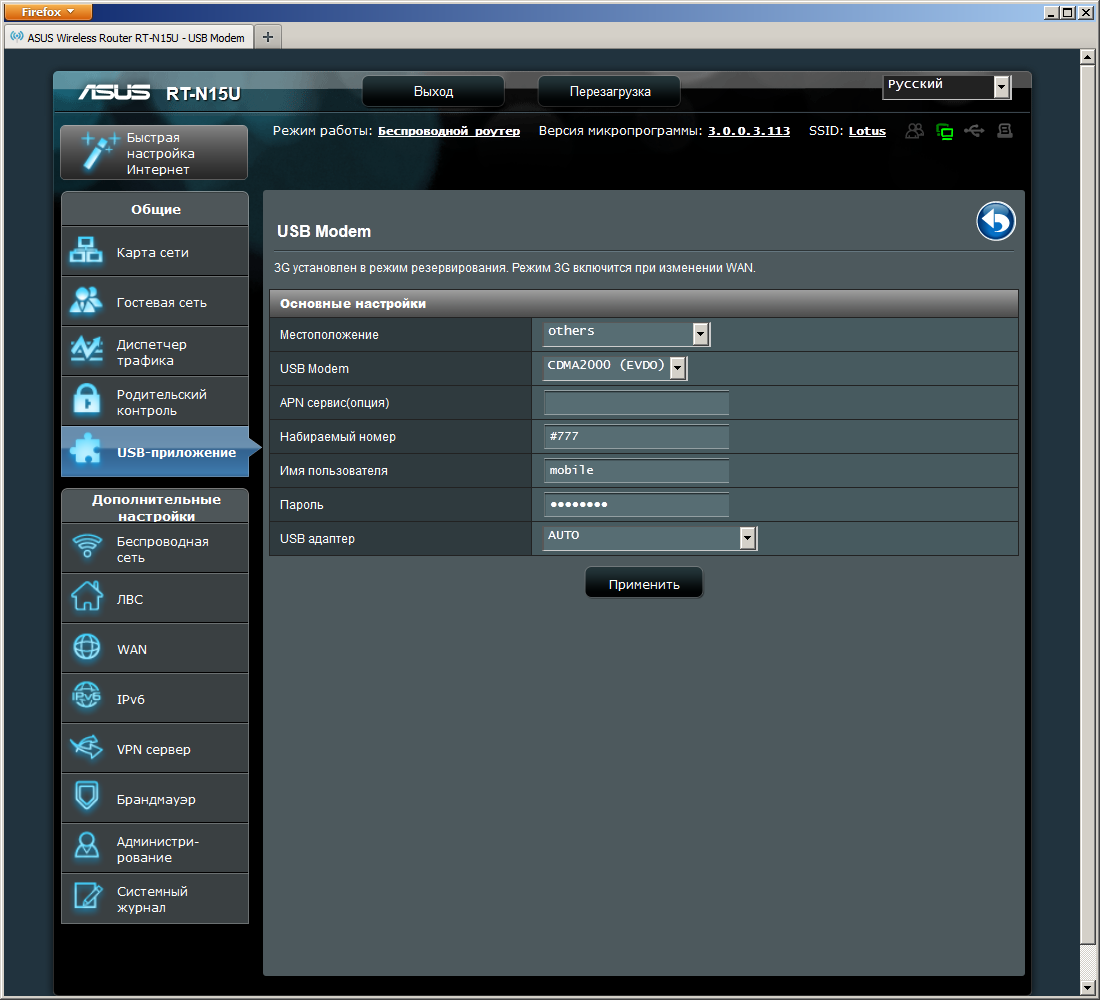The width and height of the screenshot is (1100, 1000).
Task: Click the Wireless wifi signal icon
Action: pos(87,546)
